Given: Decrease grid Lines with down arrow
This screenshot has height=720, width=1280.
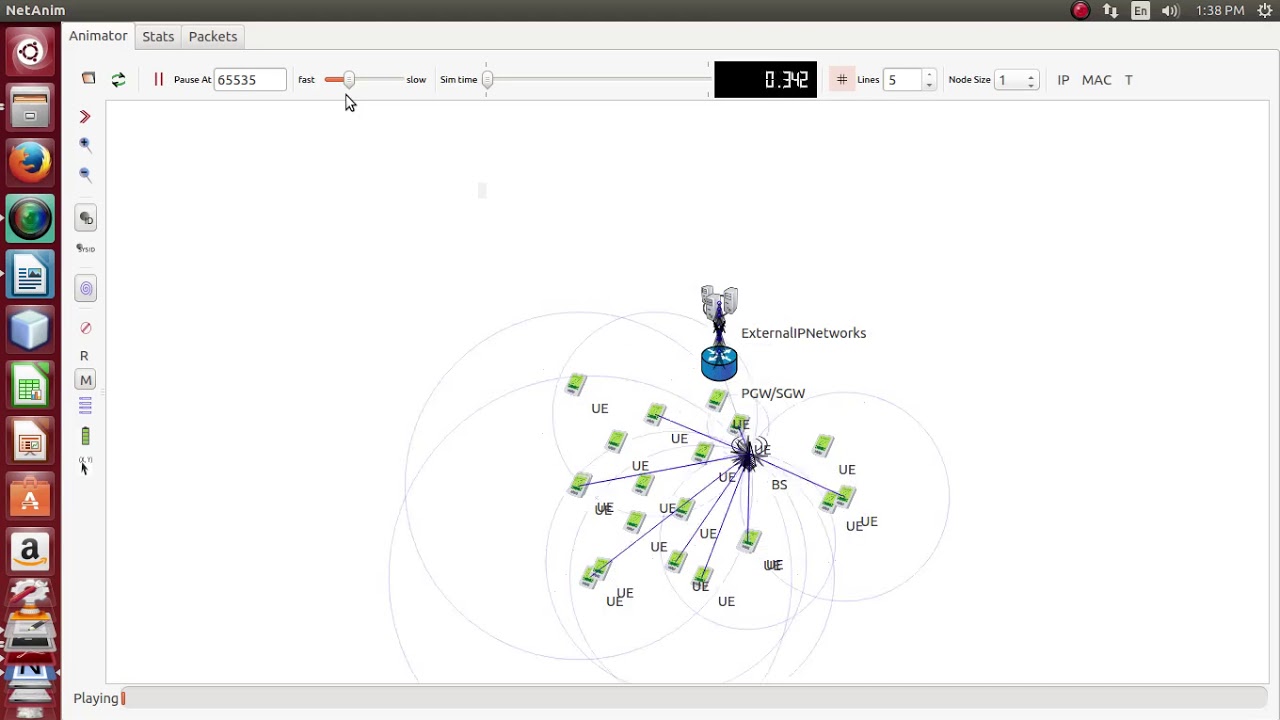Looking at the screenshot, I should click(929, 85).
